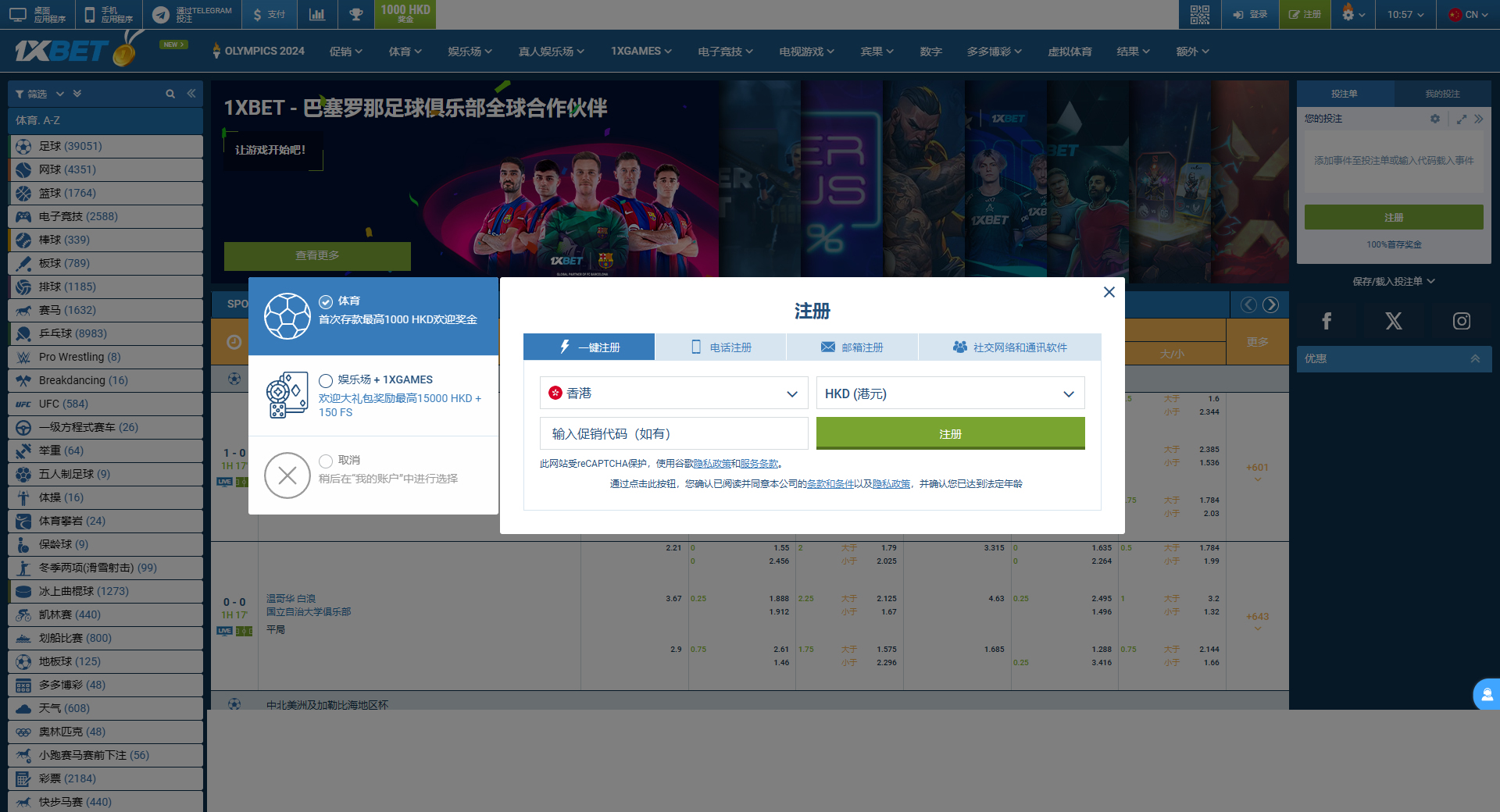Select 网球 (4351) in sports list
The image size is (1500, 812).
point(105,169)
